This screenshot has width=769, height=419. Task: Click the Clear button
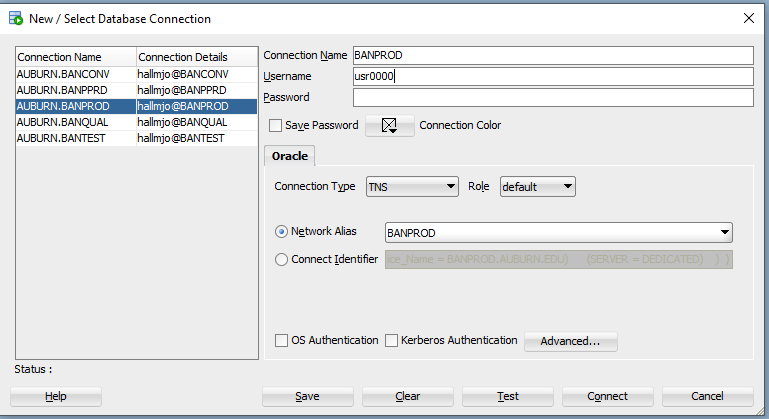pos(408,396)
